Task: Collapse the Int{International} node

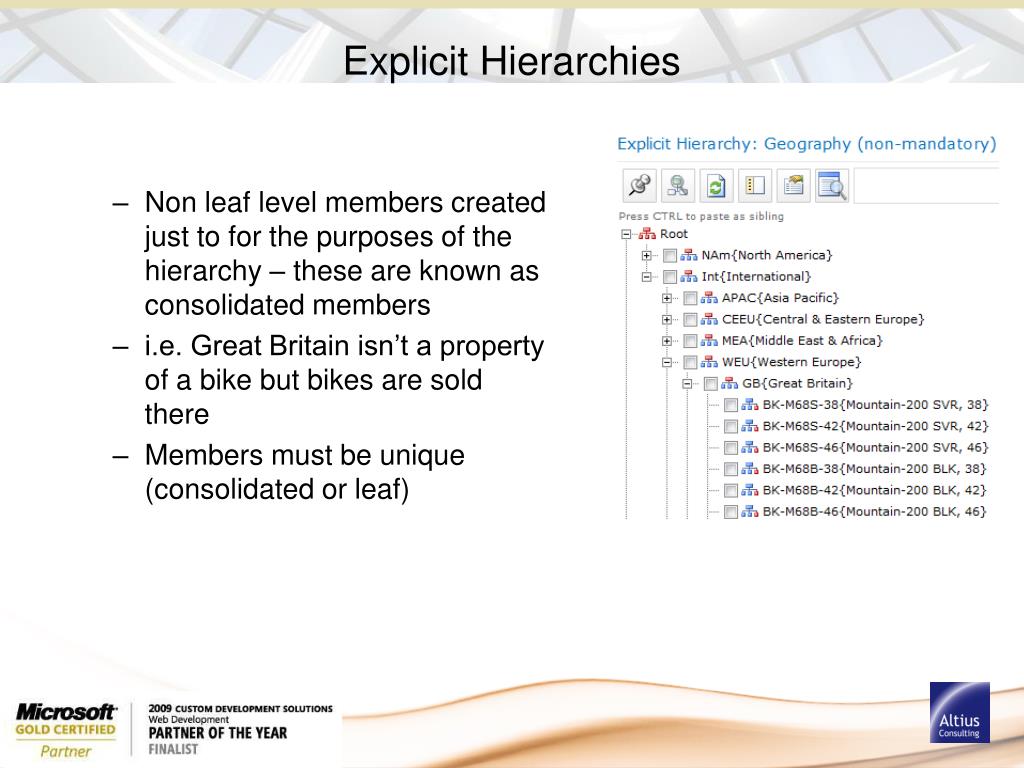Action: point(646,277)
